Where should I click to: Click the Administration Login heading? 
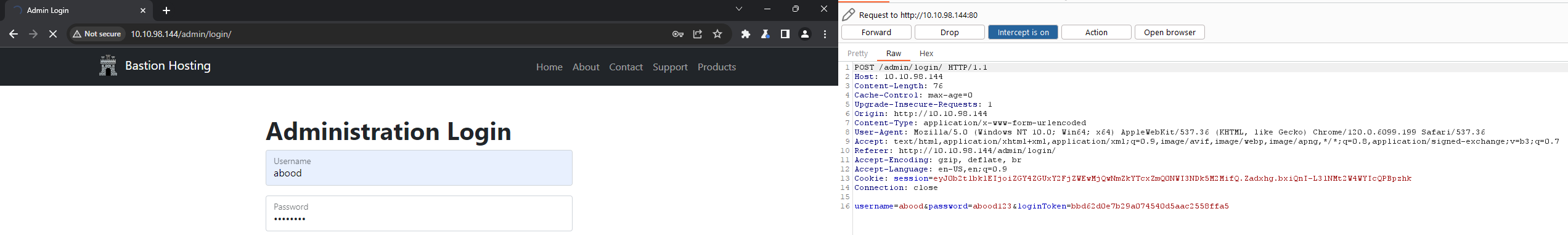388,131
